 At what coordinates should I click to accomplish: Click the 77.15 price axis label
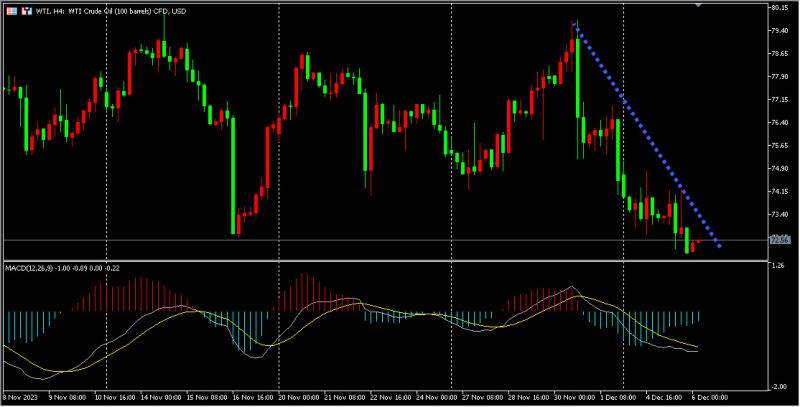780,99
